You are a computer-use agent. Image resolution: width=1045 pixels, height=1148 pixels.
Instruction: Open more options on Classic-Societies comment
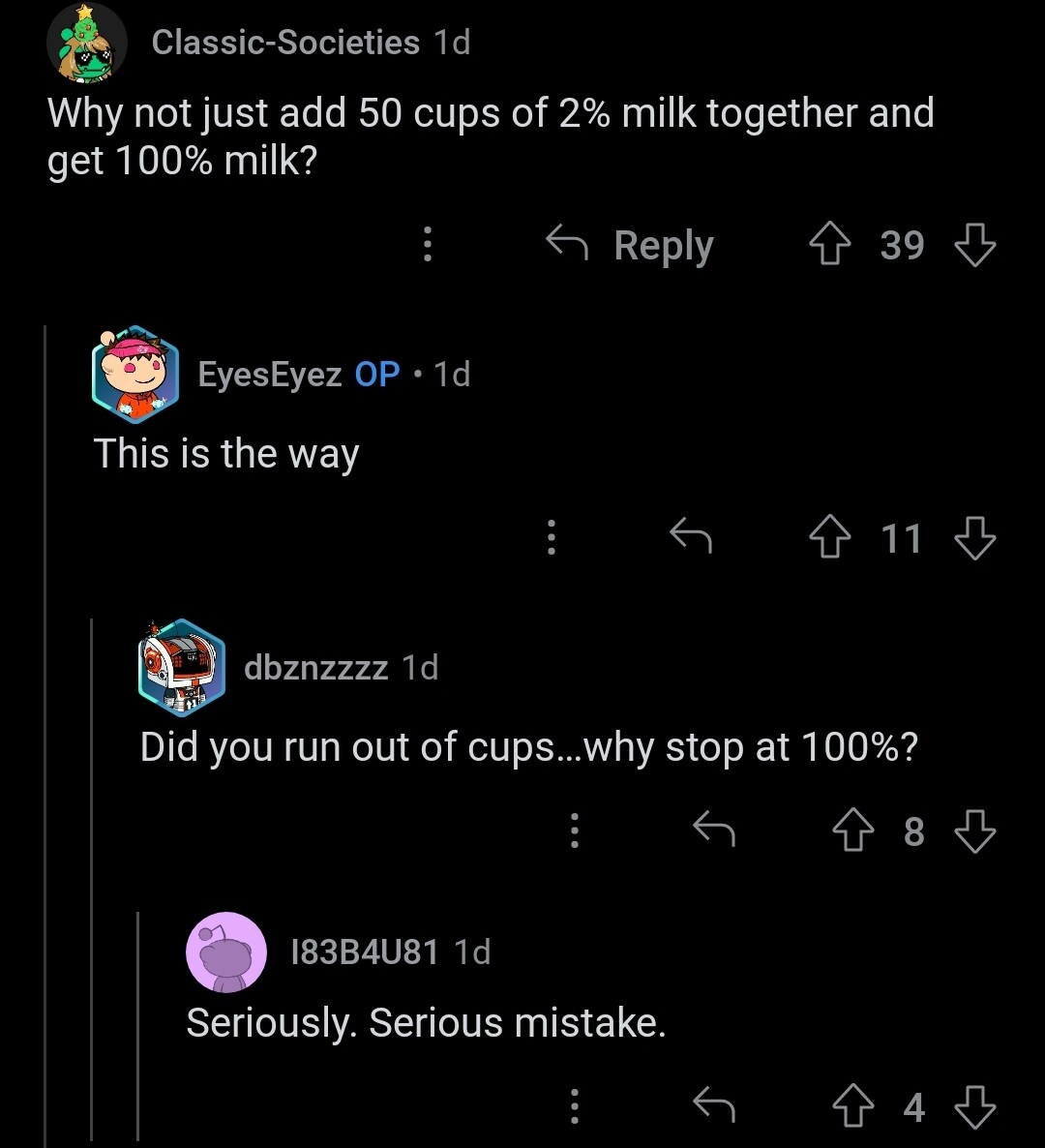428,245
